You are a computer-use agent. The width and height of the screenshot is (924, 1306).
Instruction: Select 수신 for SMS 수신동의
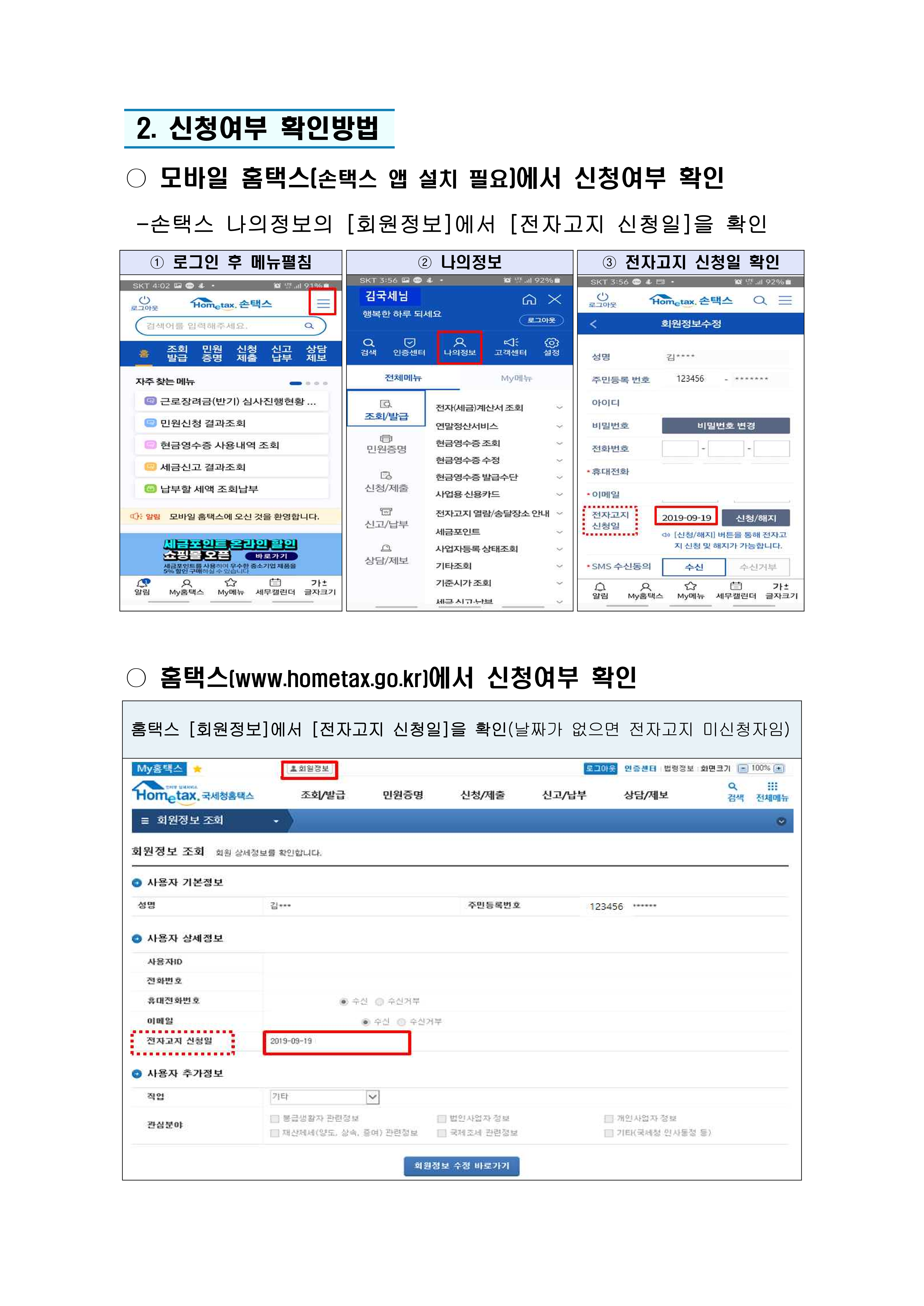pos(694,567)
